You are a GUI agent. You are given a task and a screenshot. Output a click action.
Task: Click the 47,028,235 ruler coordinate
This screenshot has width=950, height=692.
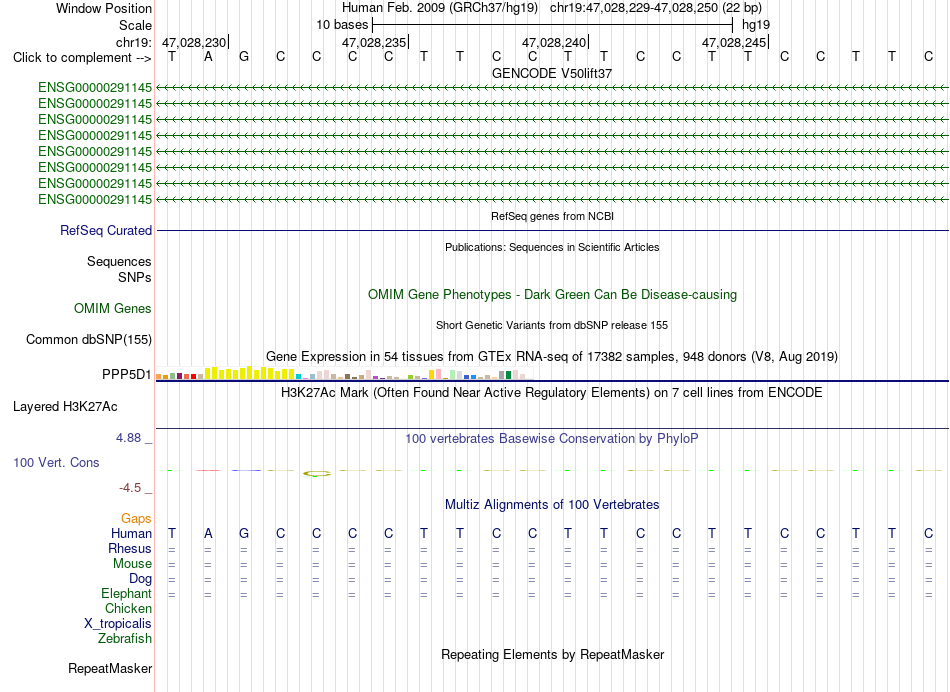tap(373, 42)
